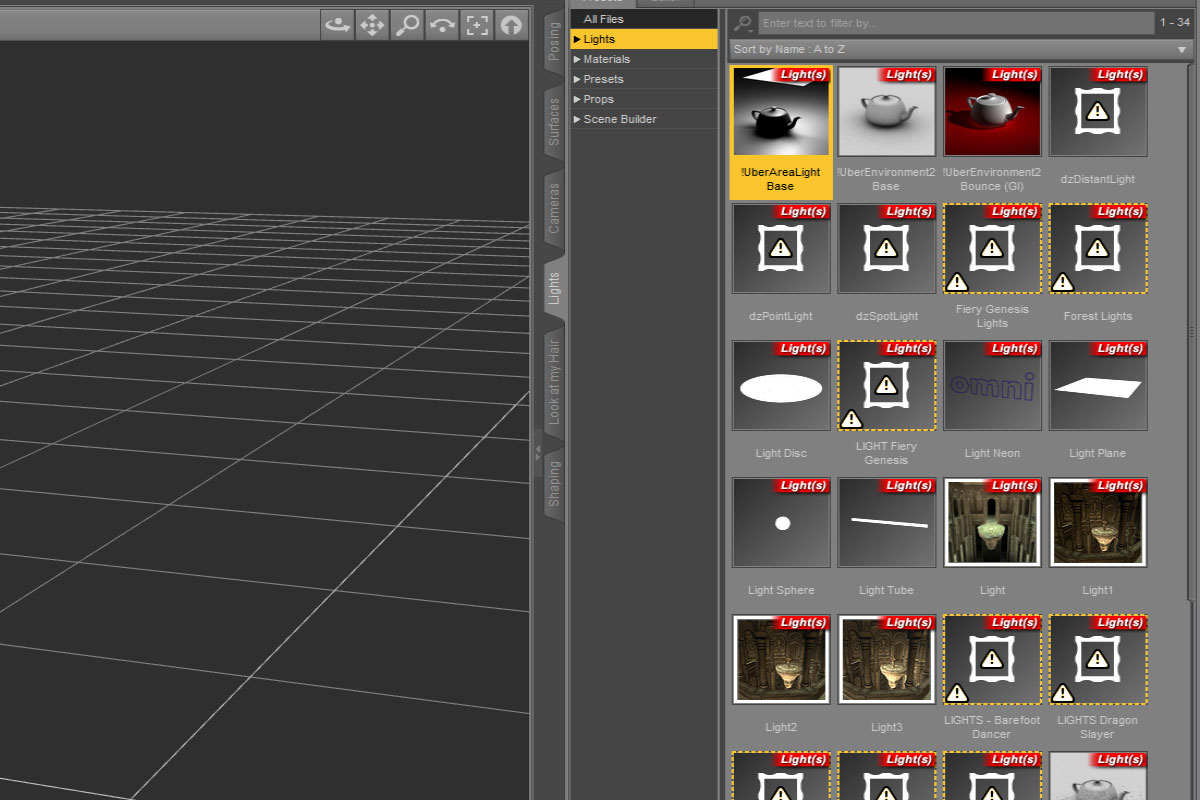
Task: Select the dzPointLight preset
Action: (x=781, y=248)
